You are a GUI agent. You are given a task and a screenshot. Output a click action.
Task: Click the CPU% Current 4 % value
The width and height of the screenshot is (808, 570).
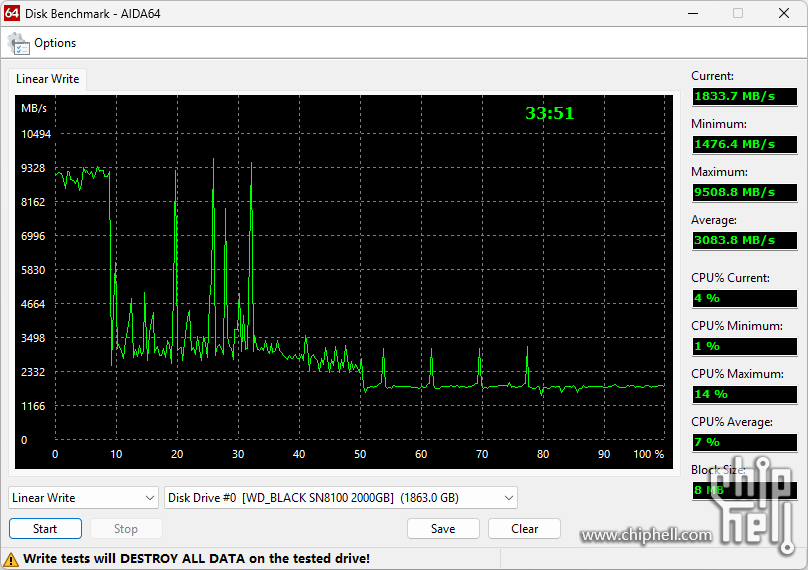point(745,298)
